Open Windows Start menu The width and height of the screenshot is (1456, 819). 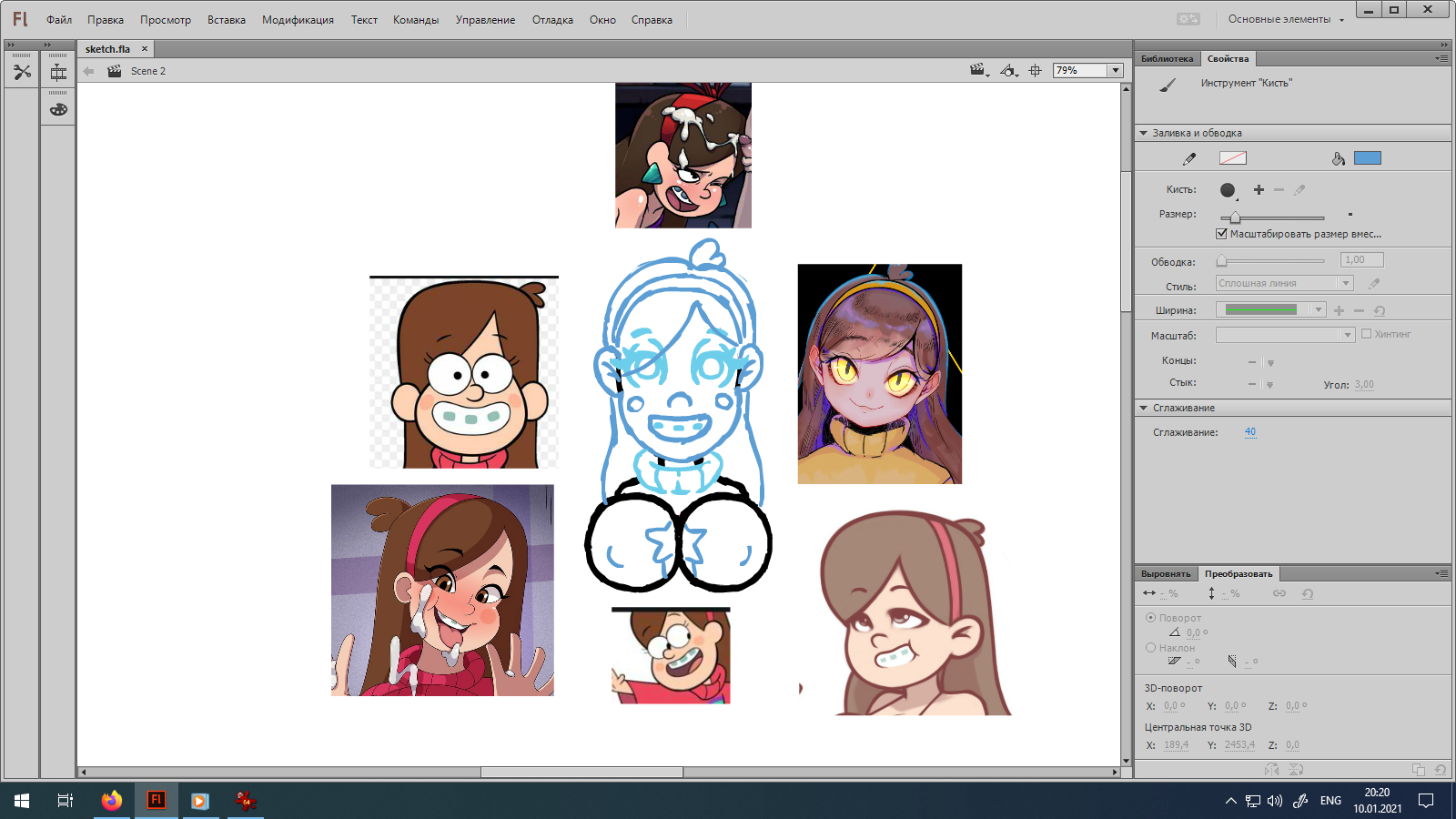(x=22, y=801)
